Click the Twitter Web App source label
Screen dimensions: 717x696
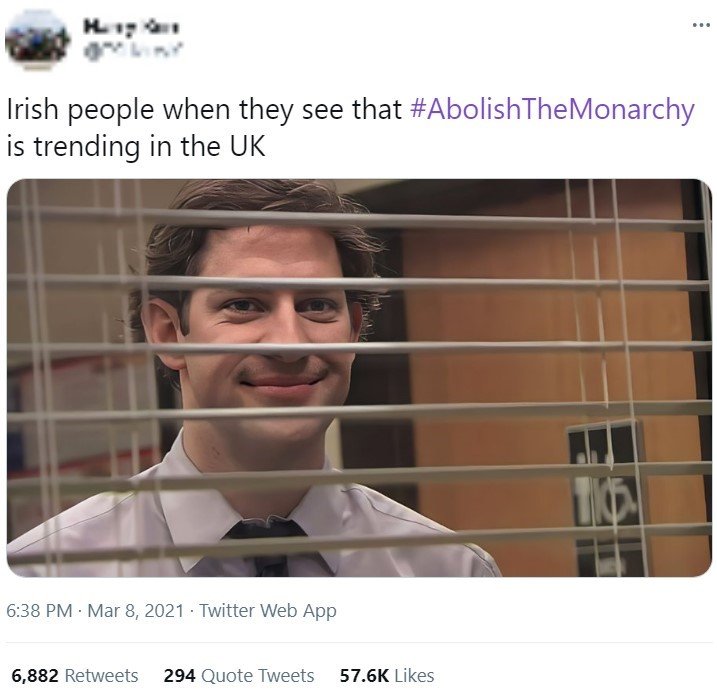[x=268, y=610]
